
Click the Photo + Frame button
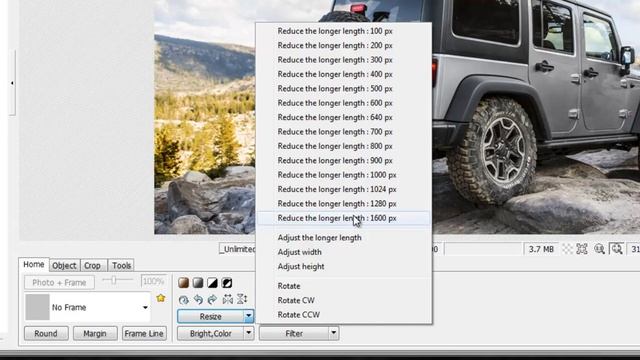click(59, 282)
